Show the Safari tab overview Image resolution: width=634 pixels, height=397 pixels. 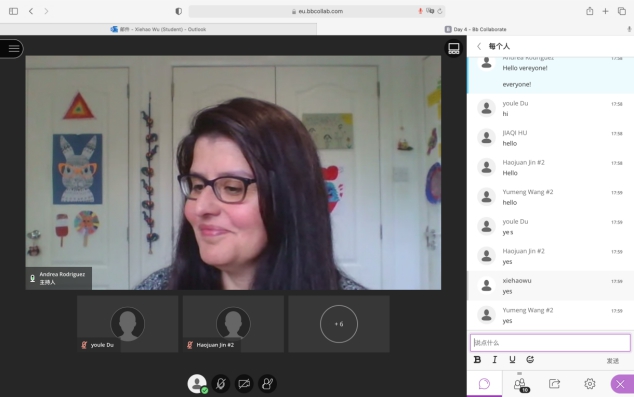[621, 11]
